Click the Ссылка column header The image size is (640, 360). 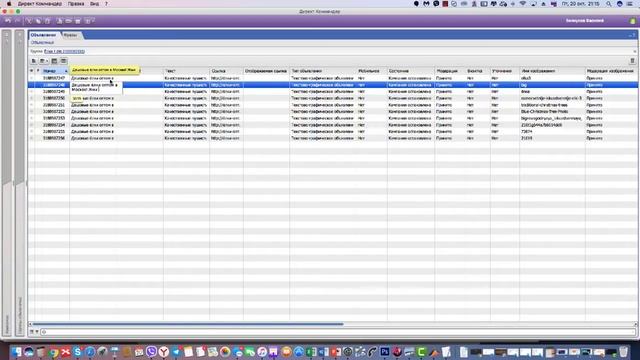(226, 71)
